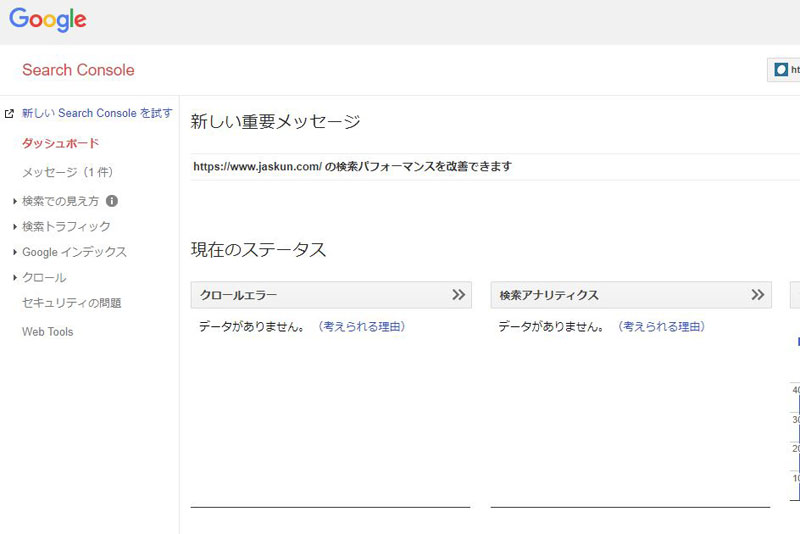Try the new Search Console link
800x534 pixels.
(x=97, y=113)
